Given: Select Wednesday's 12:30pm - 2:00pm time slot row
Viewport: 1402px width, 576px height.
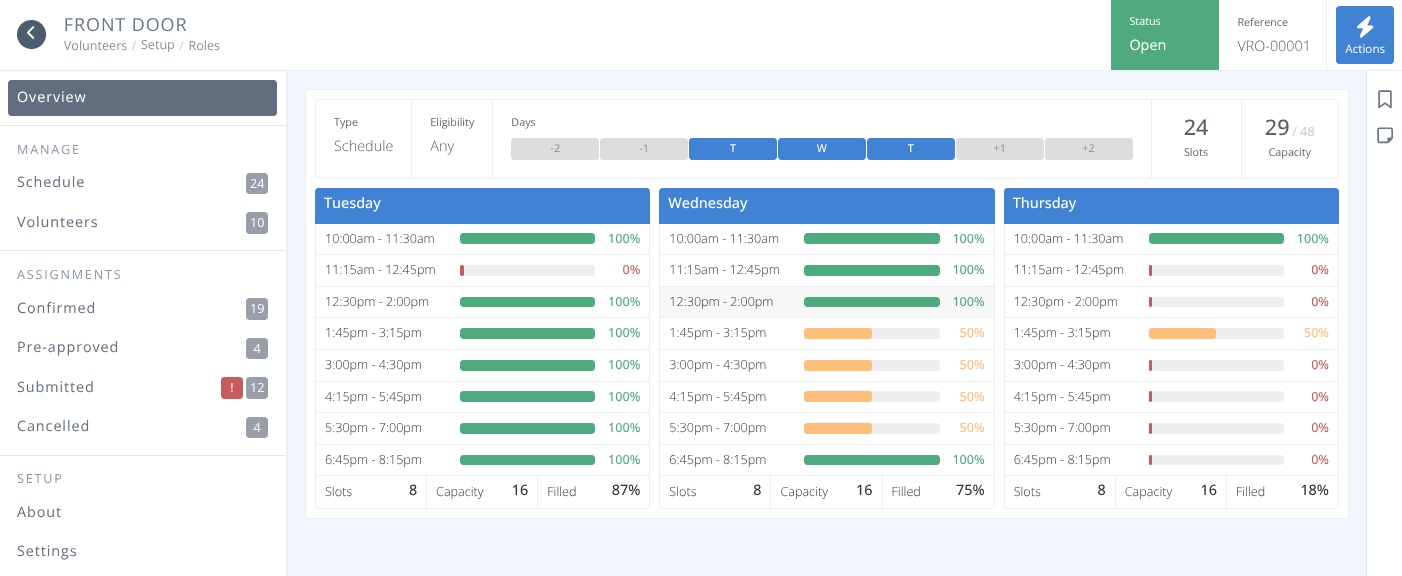Looking at the screenshot, I should 826,301.
